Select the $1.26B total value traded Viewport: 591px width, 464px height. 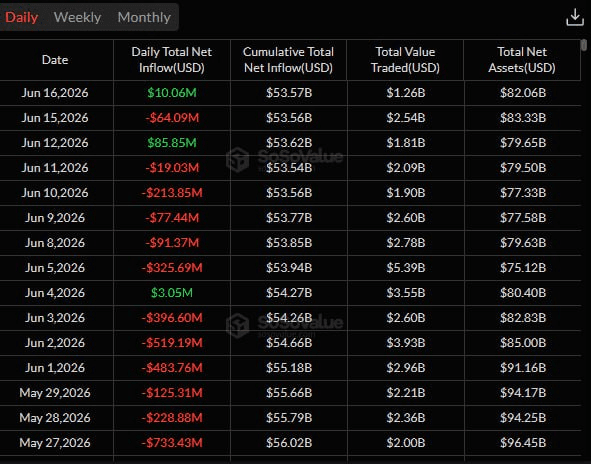[x=406, y=93]
